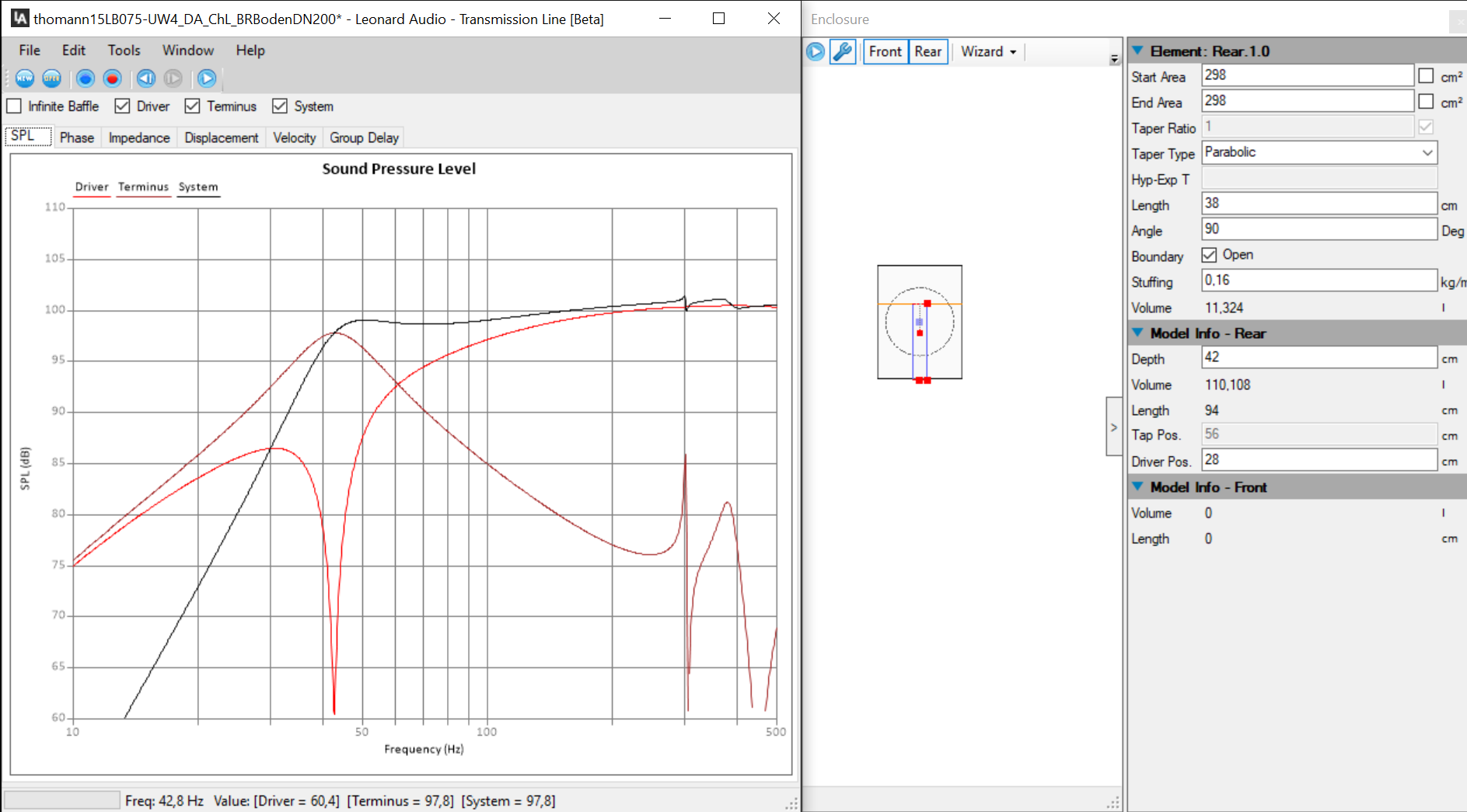Click the blue circle toolbar icon

86,78
